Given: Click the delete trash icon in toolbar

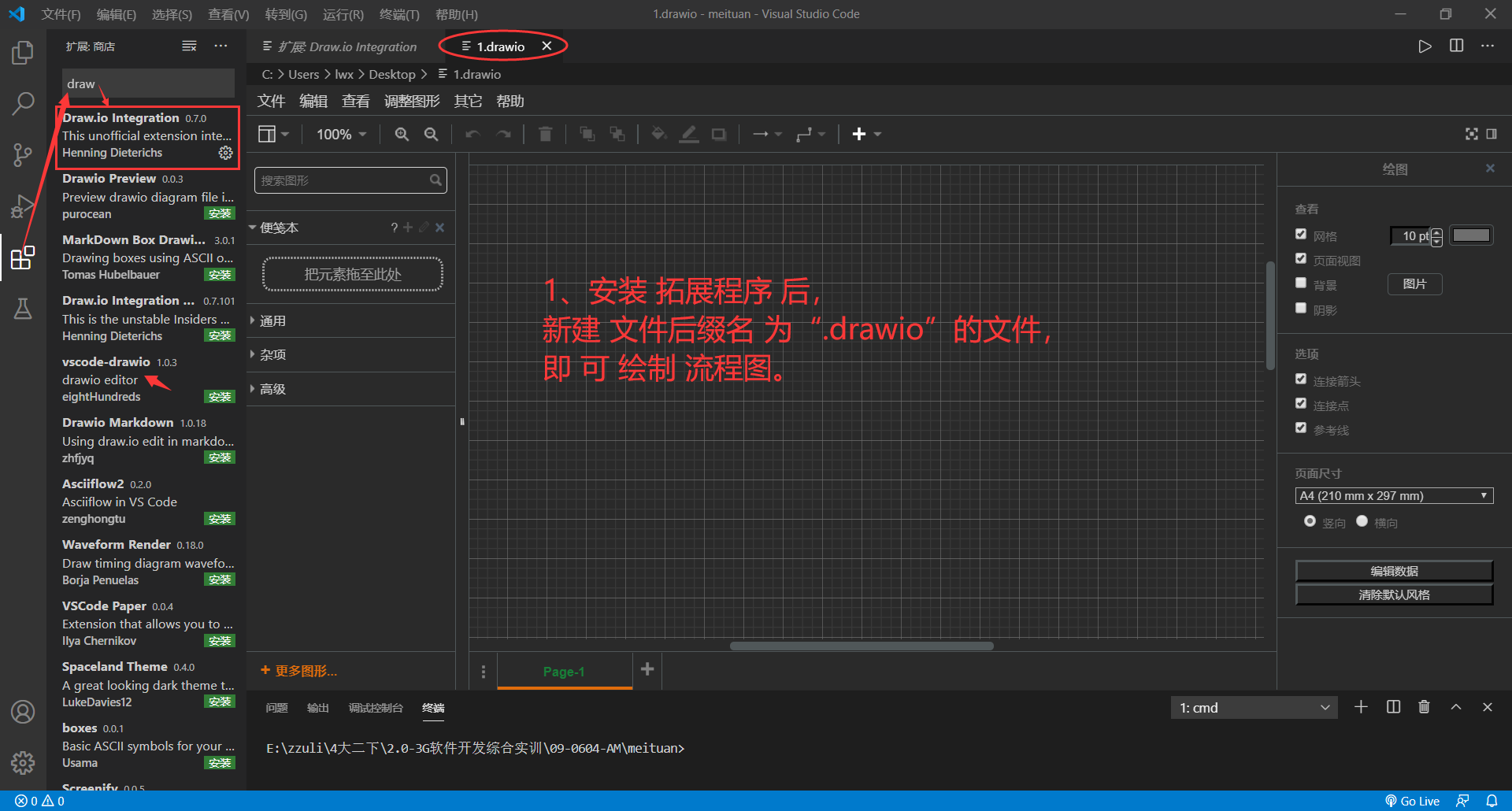Looking at the screenshot, I should point(545,135).
